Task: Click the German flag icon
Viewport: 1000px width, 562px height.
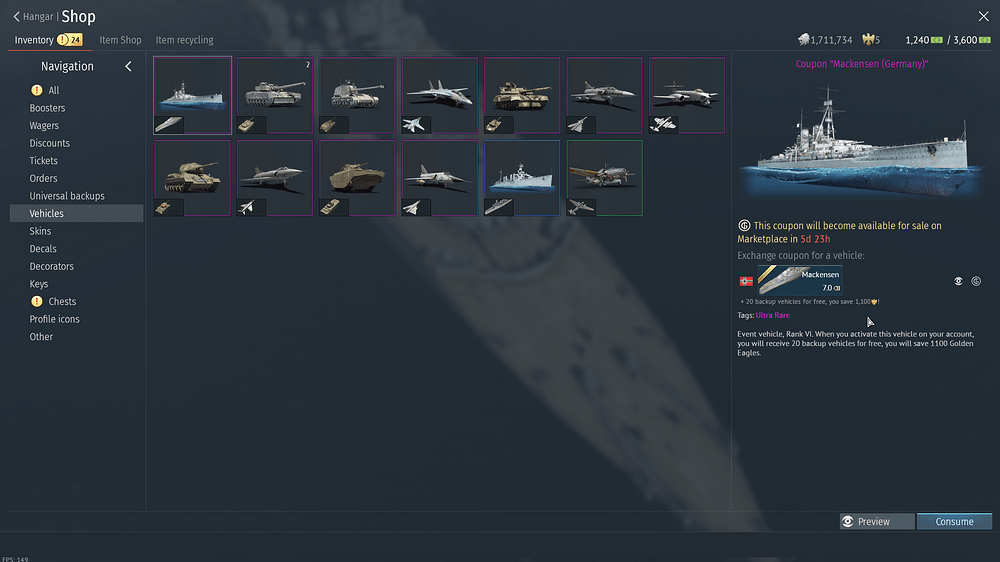Action: point(746,281)
